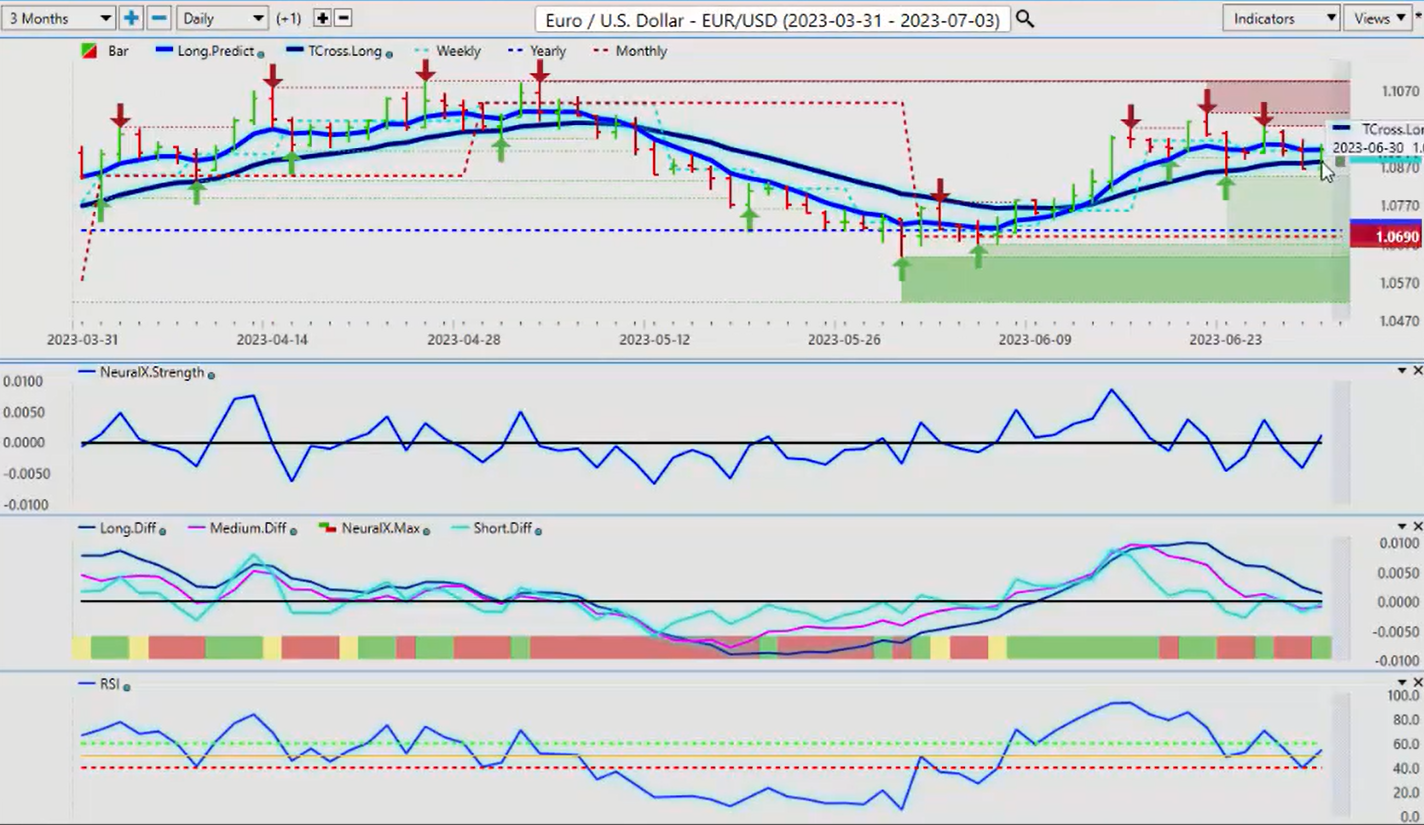Click the 2023-04-28 date axis label
The width and height of the screenshot is (1424, 825).
tap(462, 340)
